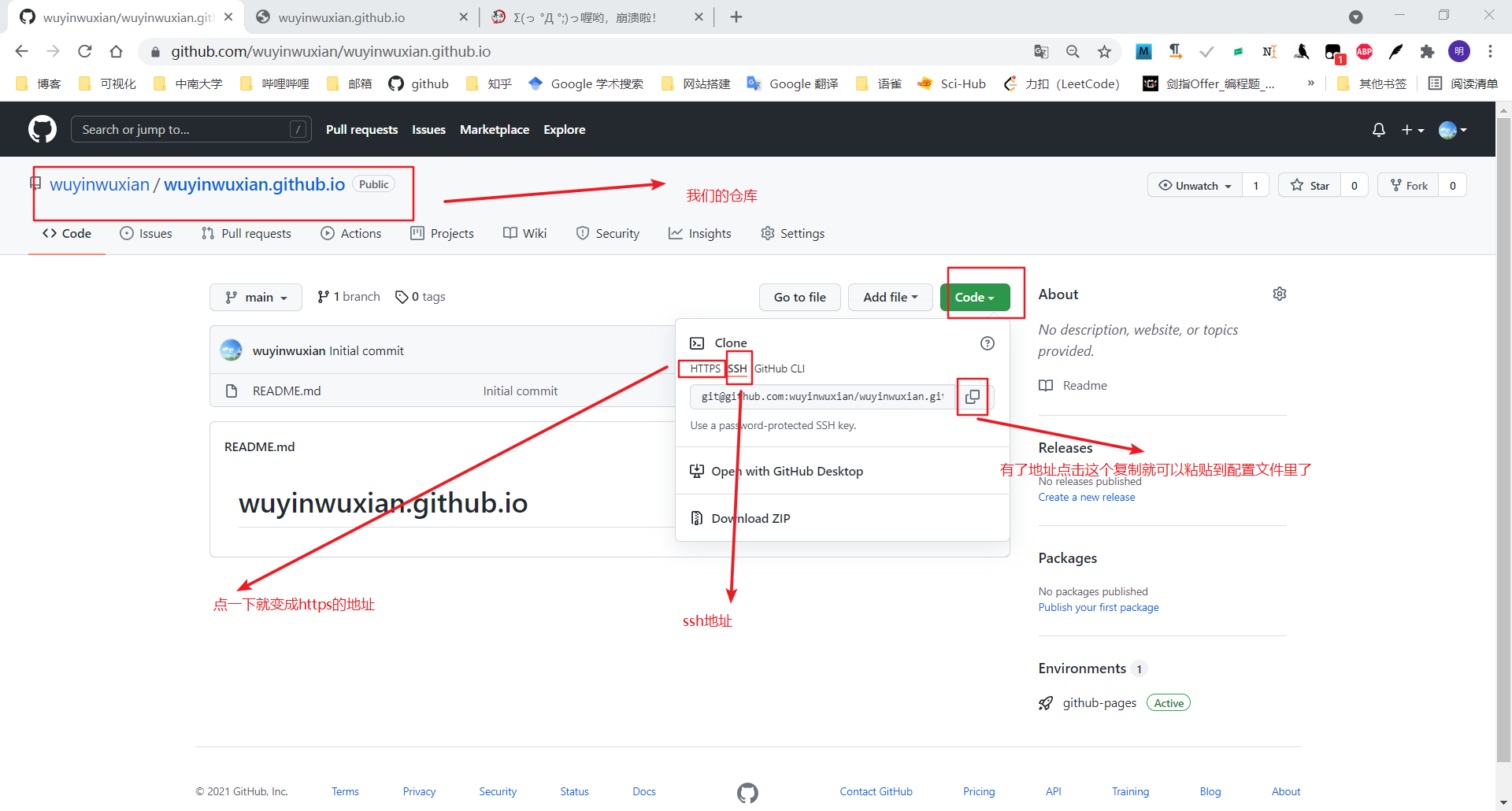Switch clone method to GitHub CLI
This screenshot has width=1512, height=811.
pyautogui.click(x=780, y=368)
